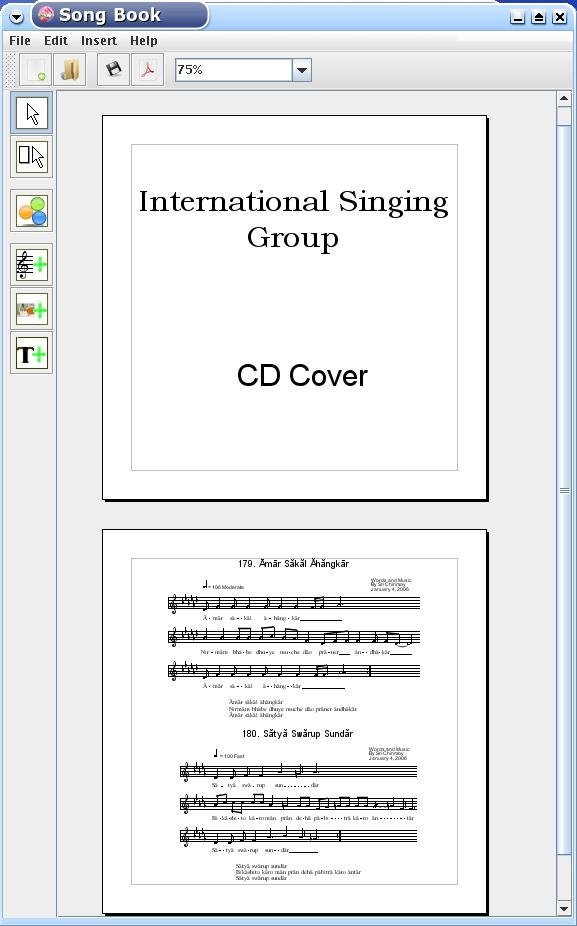Open a book file from toolbar
577x926 pixels.
(70, 70)
